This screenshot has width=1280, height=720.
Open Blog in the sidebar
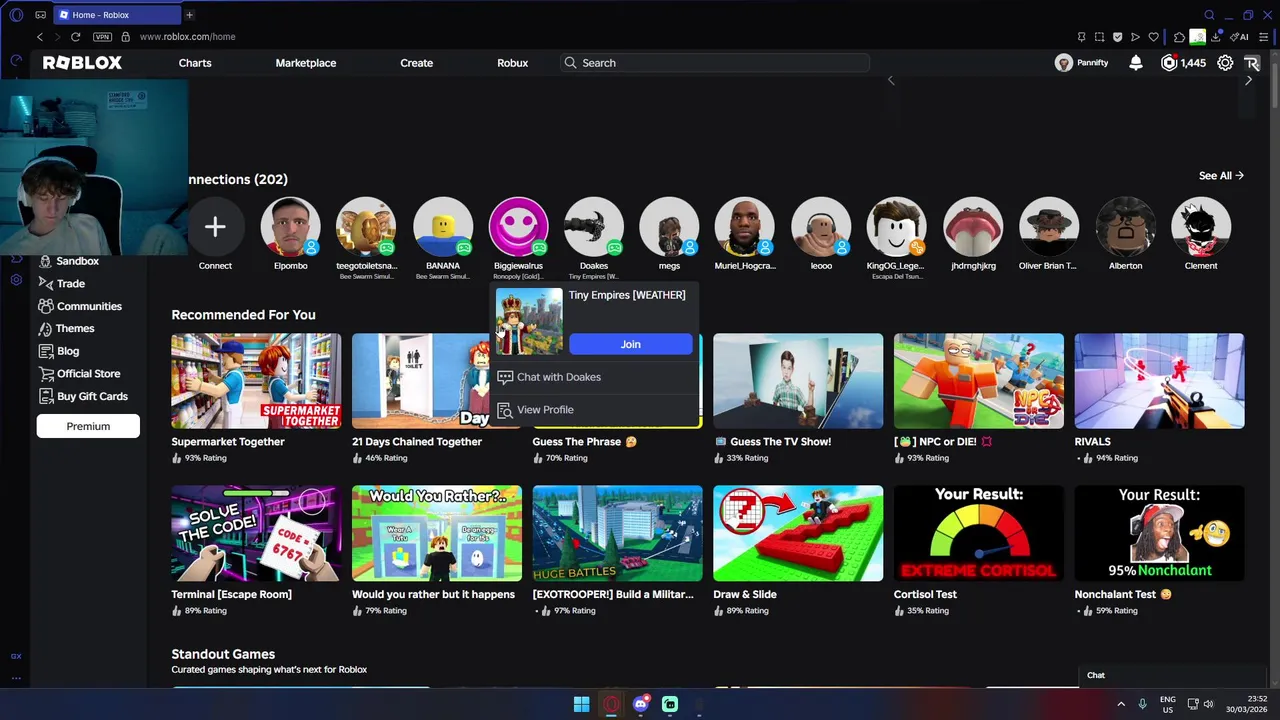click(x=58, y=351)
